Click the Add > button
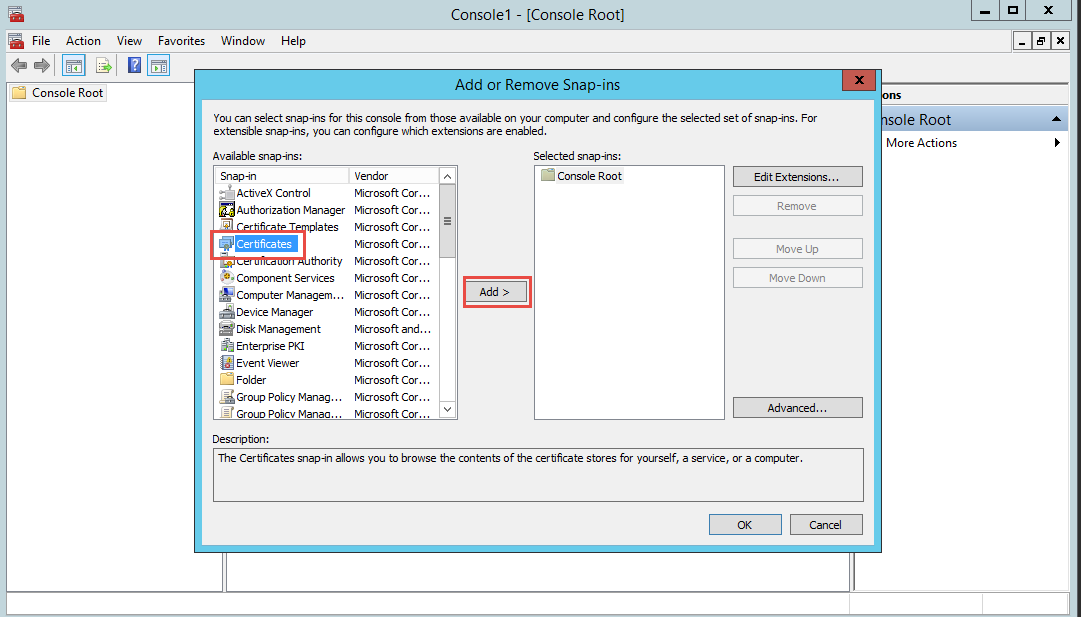The height and width of the screenshot is (617, 1081). [x=497, y=292]
